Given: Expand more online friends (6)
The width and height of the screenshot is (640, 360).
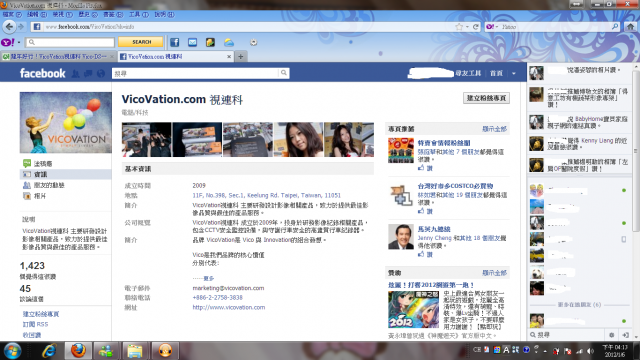Looking at the screenshot, I should tap(580, 304).
